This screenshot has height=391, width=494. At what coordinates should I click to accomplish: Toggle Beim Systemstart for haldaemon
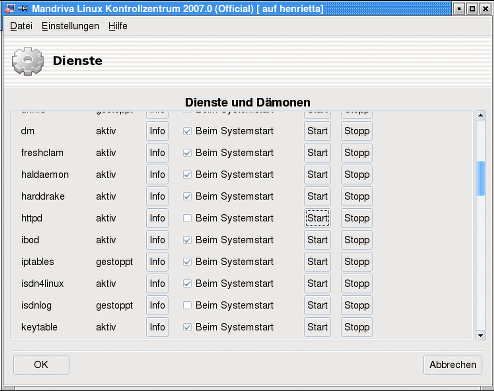pos(187,175)
